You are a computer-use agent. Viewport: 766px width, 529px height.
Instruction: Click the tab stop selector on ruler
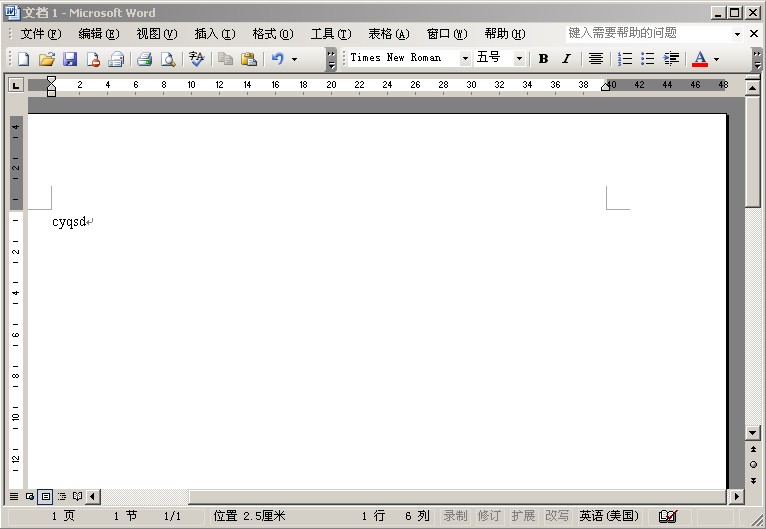(x=16, y=85)
